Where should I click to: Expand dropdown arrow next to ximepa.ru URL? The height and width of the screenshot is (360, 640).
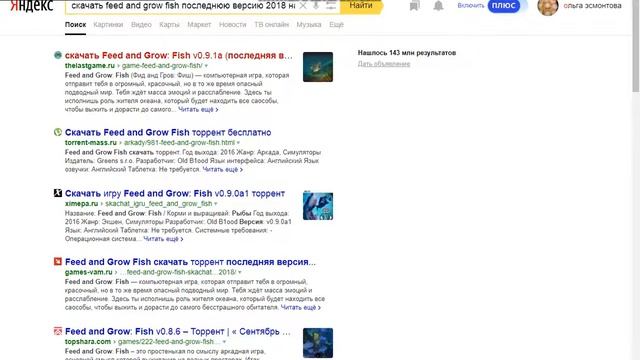coord(216,204)
